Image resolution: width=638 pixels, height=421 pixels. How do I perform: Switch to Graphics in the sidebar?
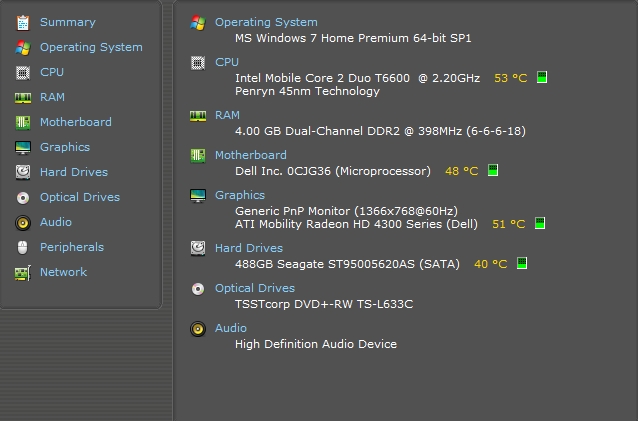coord(65,147)
